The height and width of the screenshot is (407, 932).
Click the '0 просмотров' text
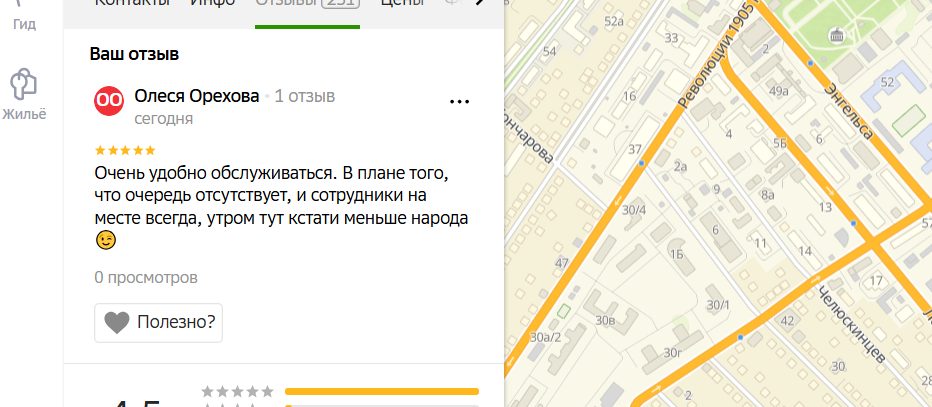[x=146, y=277]
